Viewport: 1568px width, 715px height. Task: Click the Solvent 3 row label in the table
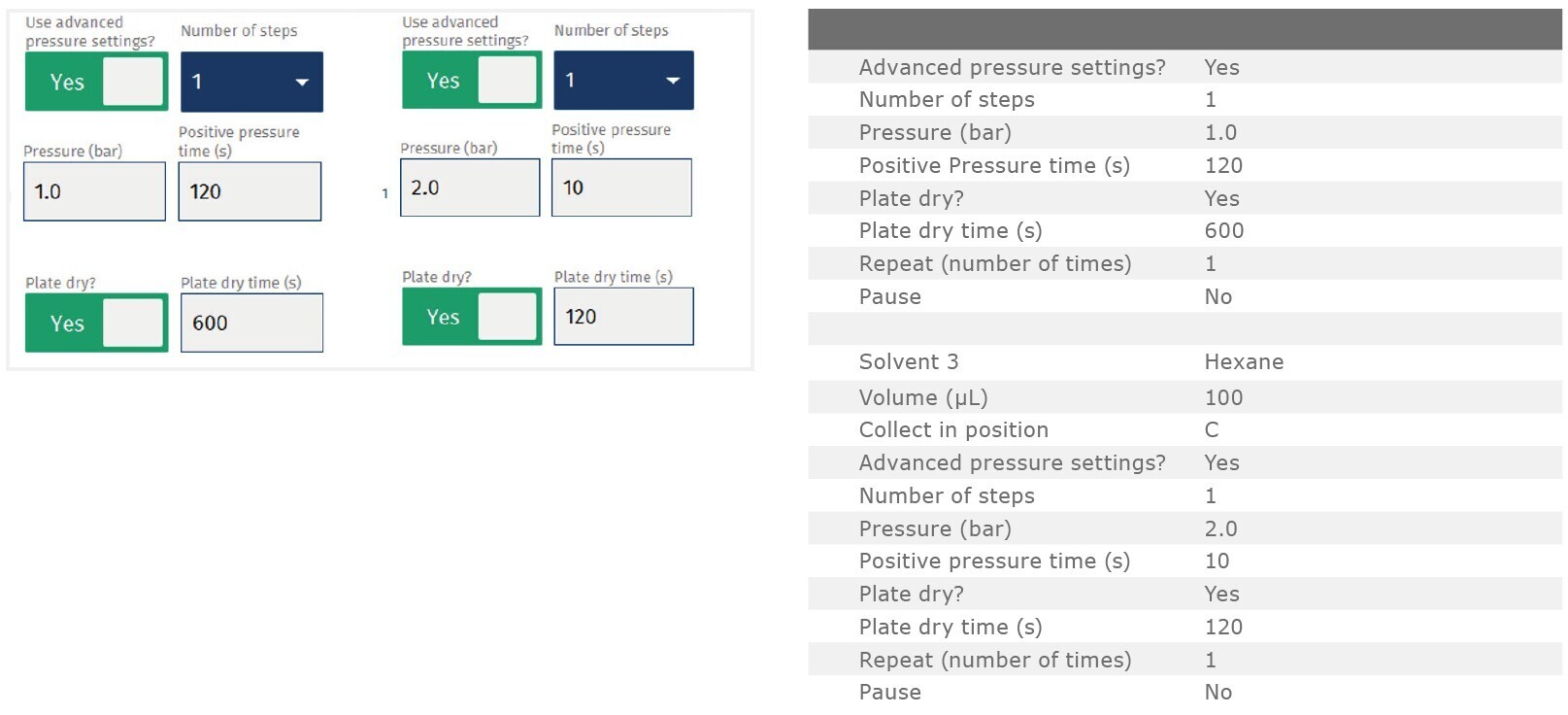(908, 362)
